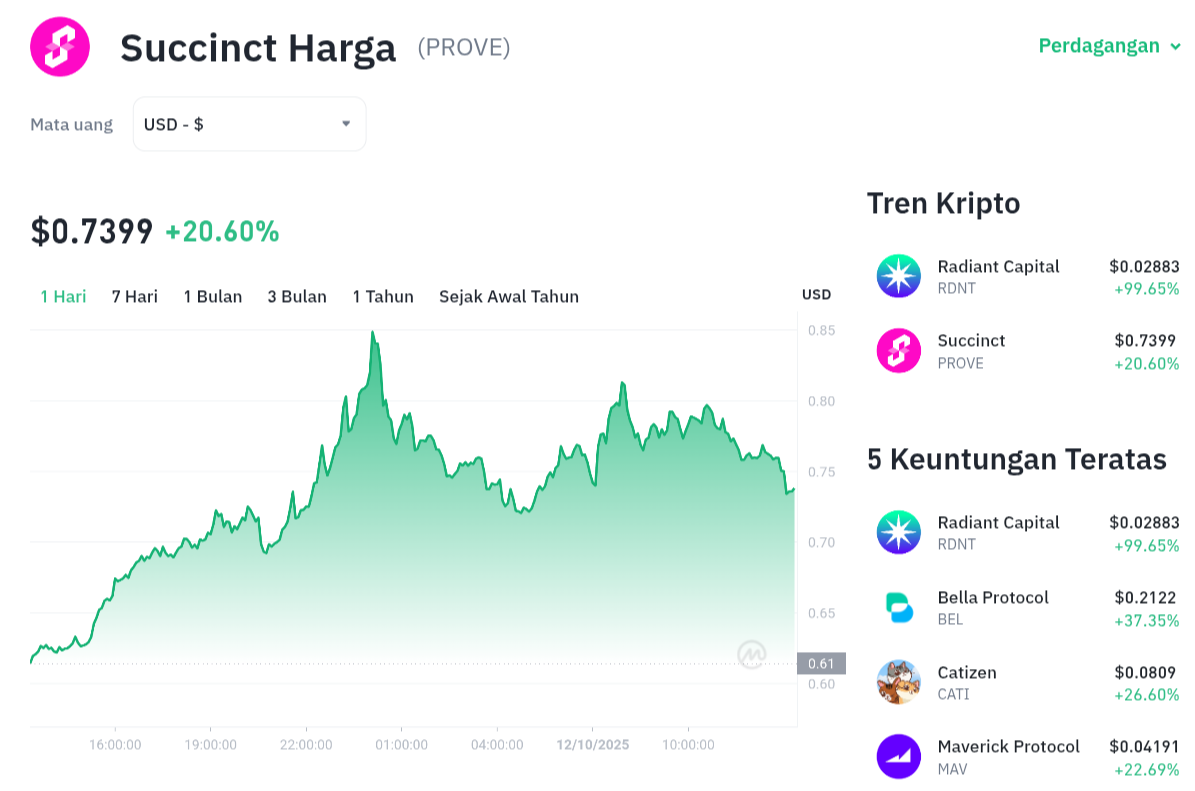Choose the 3 Bulan time range

pos(297,296)
